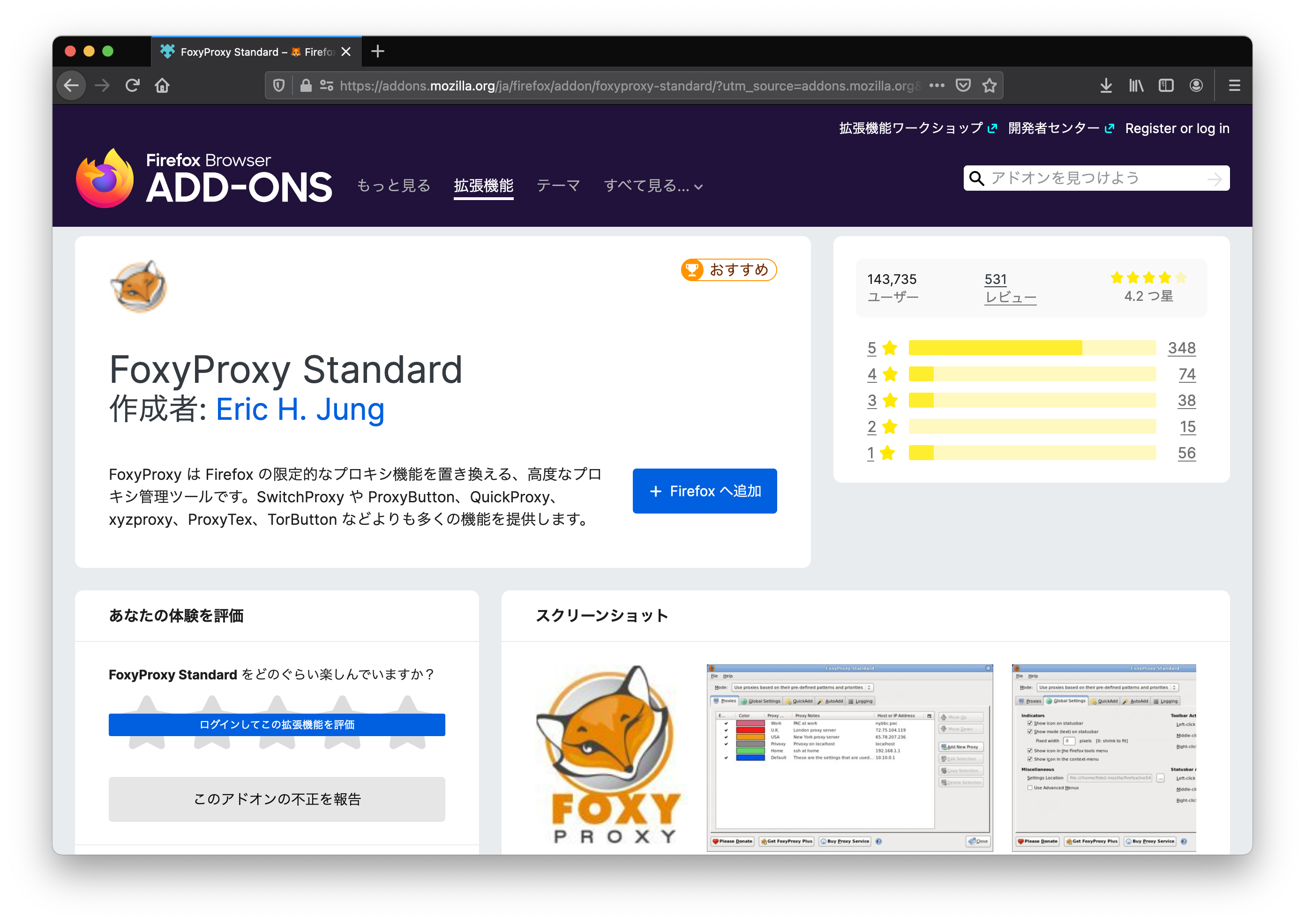Screen dimensions: 1305x924
Task: Open the Proxies tab screenshot thumbnail
Action: 850,757
